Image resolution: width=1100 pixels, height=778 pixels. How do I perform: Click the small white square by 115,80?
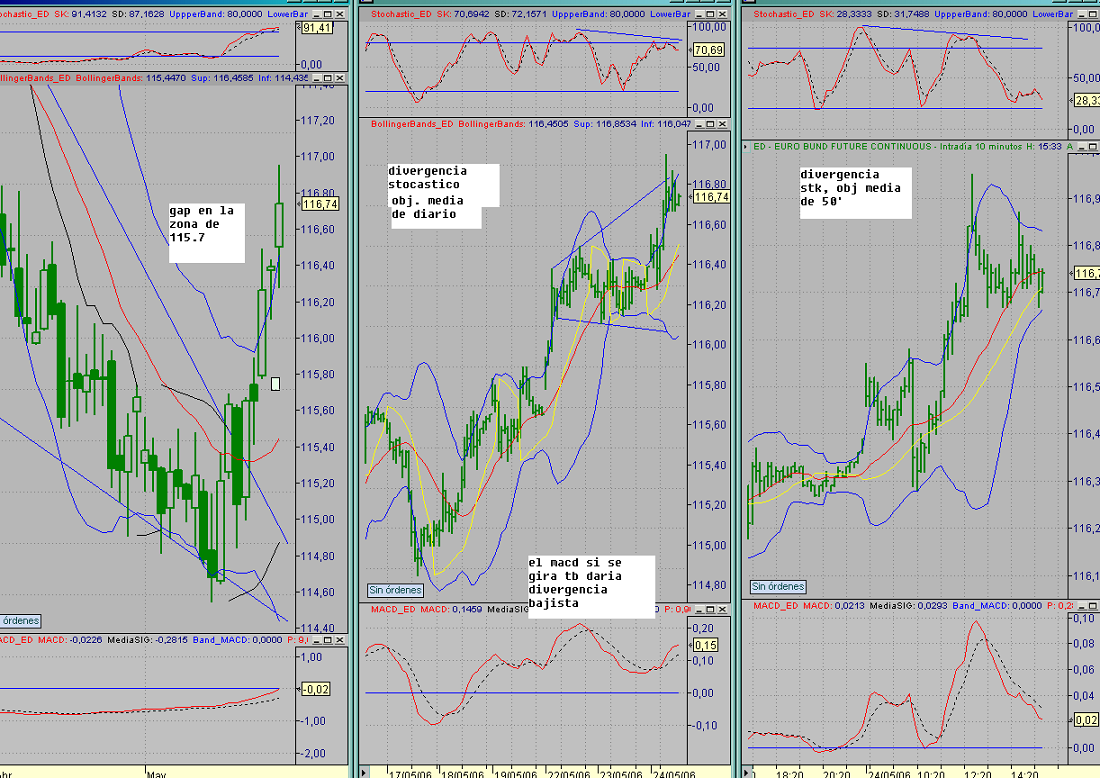point(276,384)
